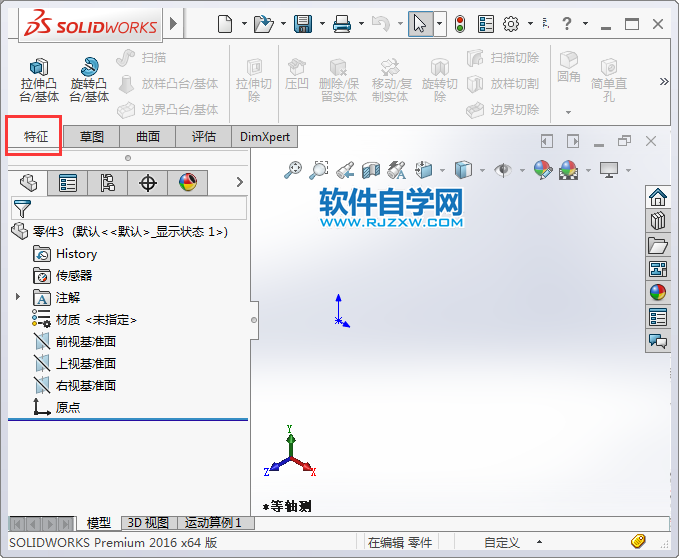The image size is (679, 558).
Task: Open SOLIDWORKS Forum chat icon in task pane
Action: pos(658,341)
